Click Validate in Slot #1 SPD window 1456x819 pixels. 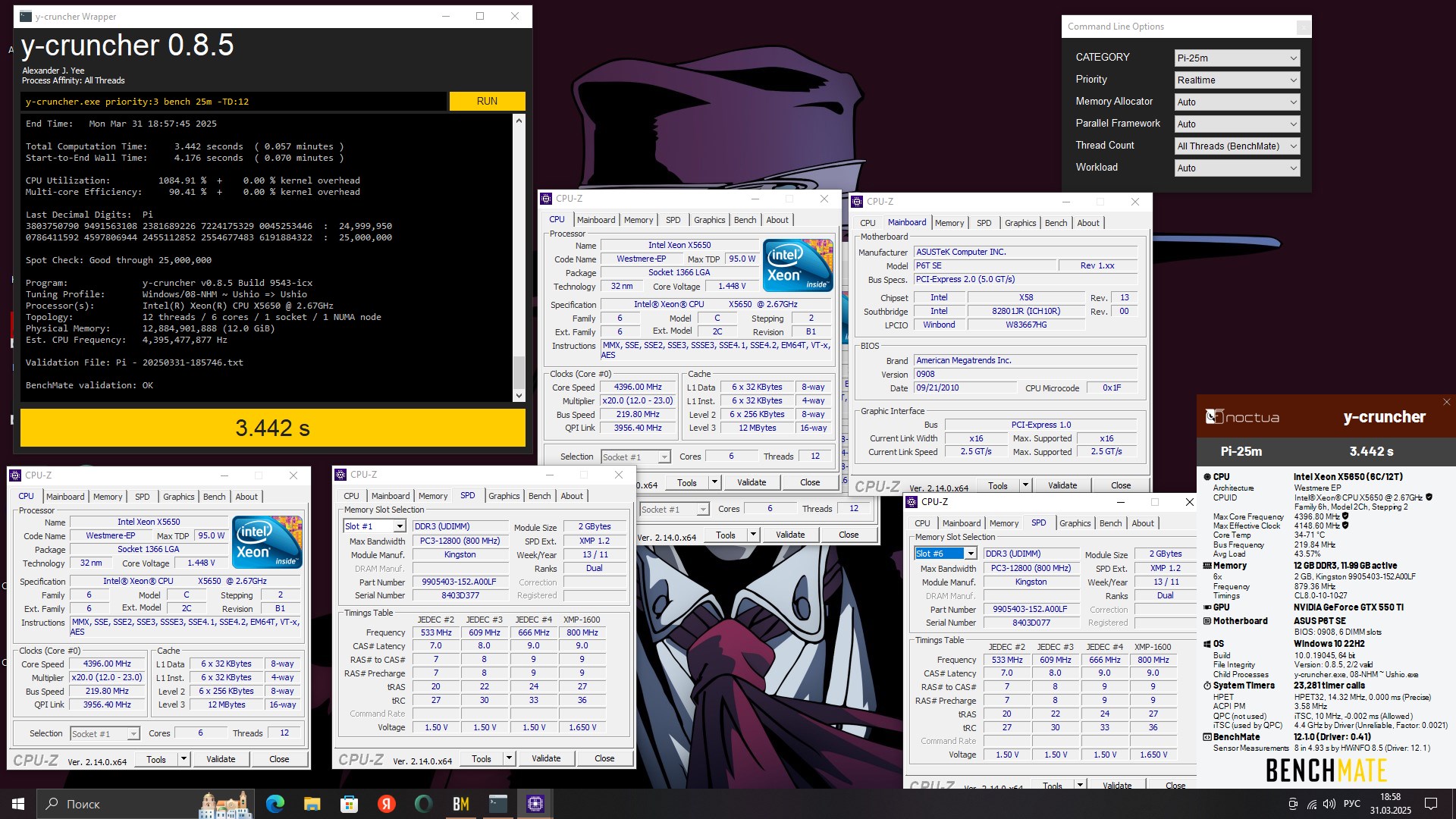(x=546, y=758)
